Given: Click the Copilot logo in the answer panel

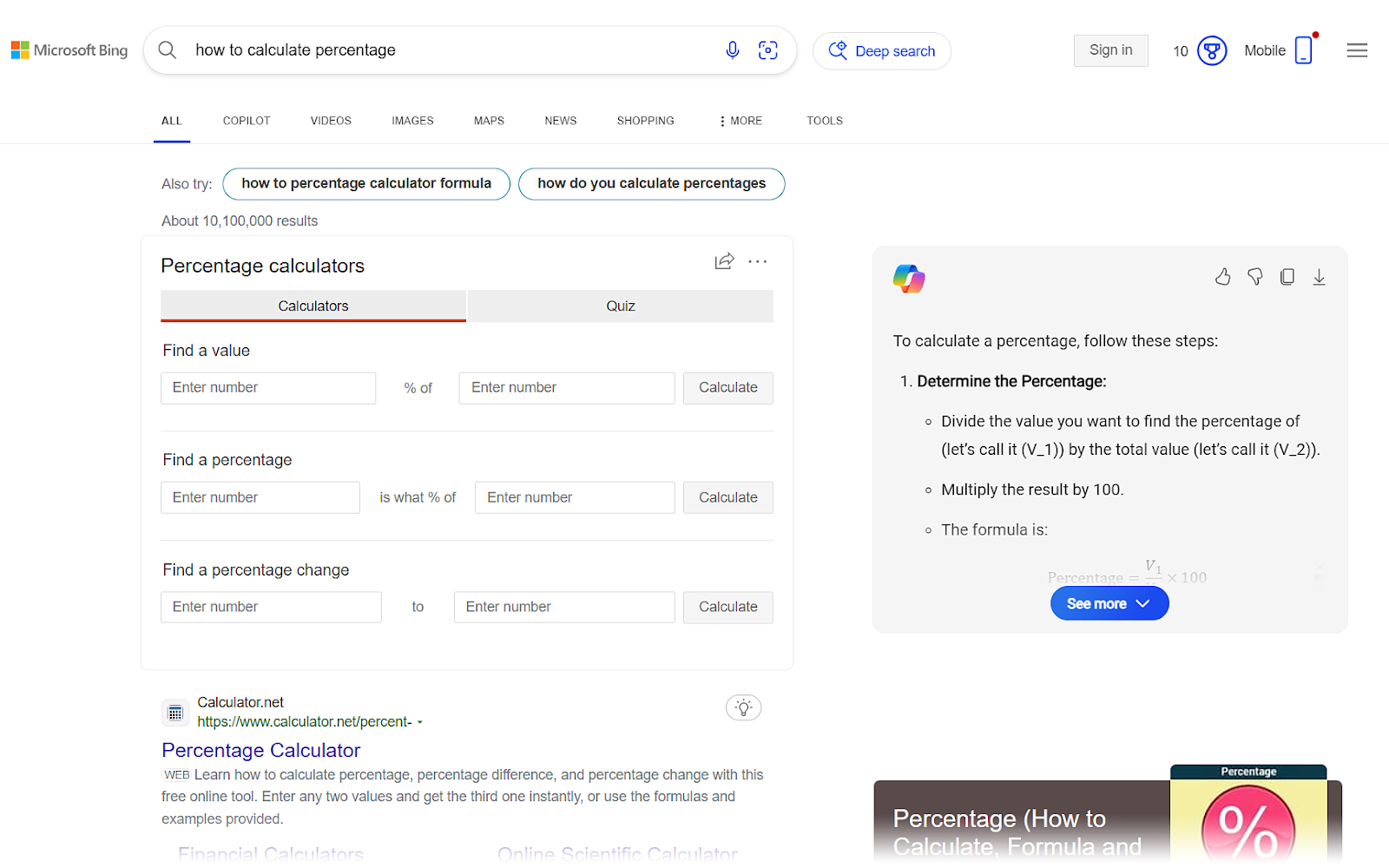Looking at the screenshot, I should pyautogui.click(x=908, y=278).
